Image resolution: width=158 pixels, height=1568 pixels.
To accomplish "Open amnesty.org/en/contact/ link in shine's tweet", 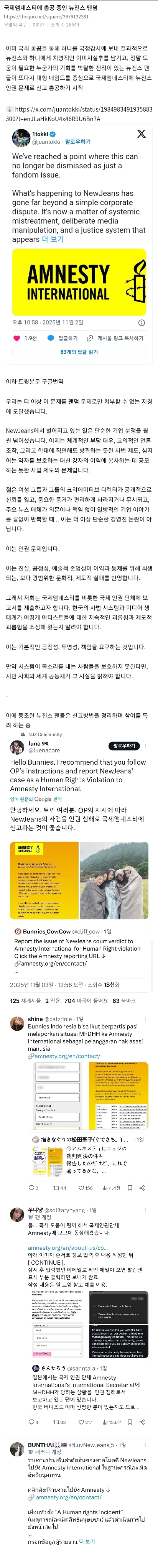I will pos(64,1056).
